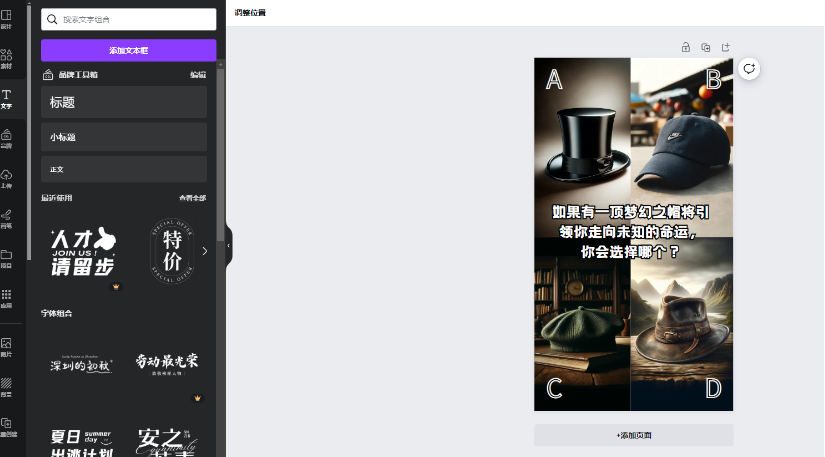
Task: Open the 上传 (Upload) sidebar tab
Action: coord(6,179)
